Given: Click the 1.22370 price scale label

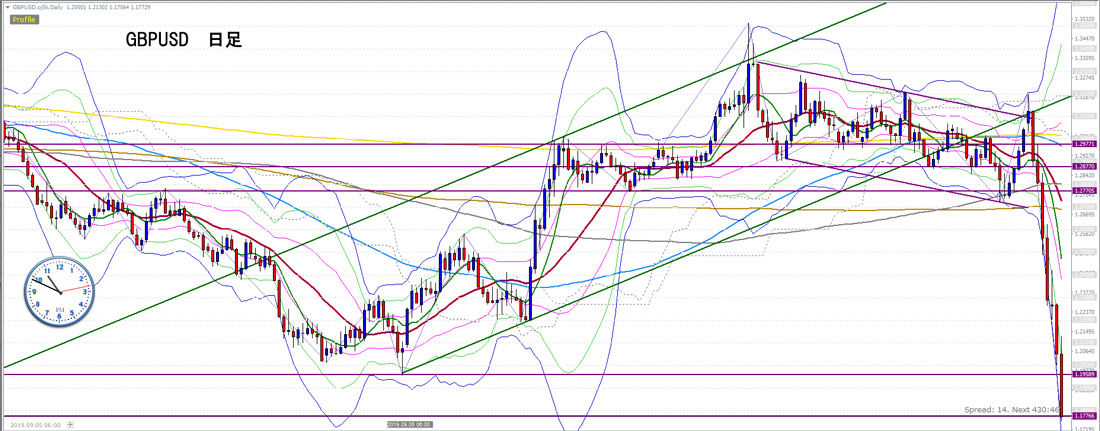Looking at the screenshot, I should click(x=1085, y=311).
